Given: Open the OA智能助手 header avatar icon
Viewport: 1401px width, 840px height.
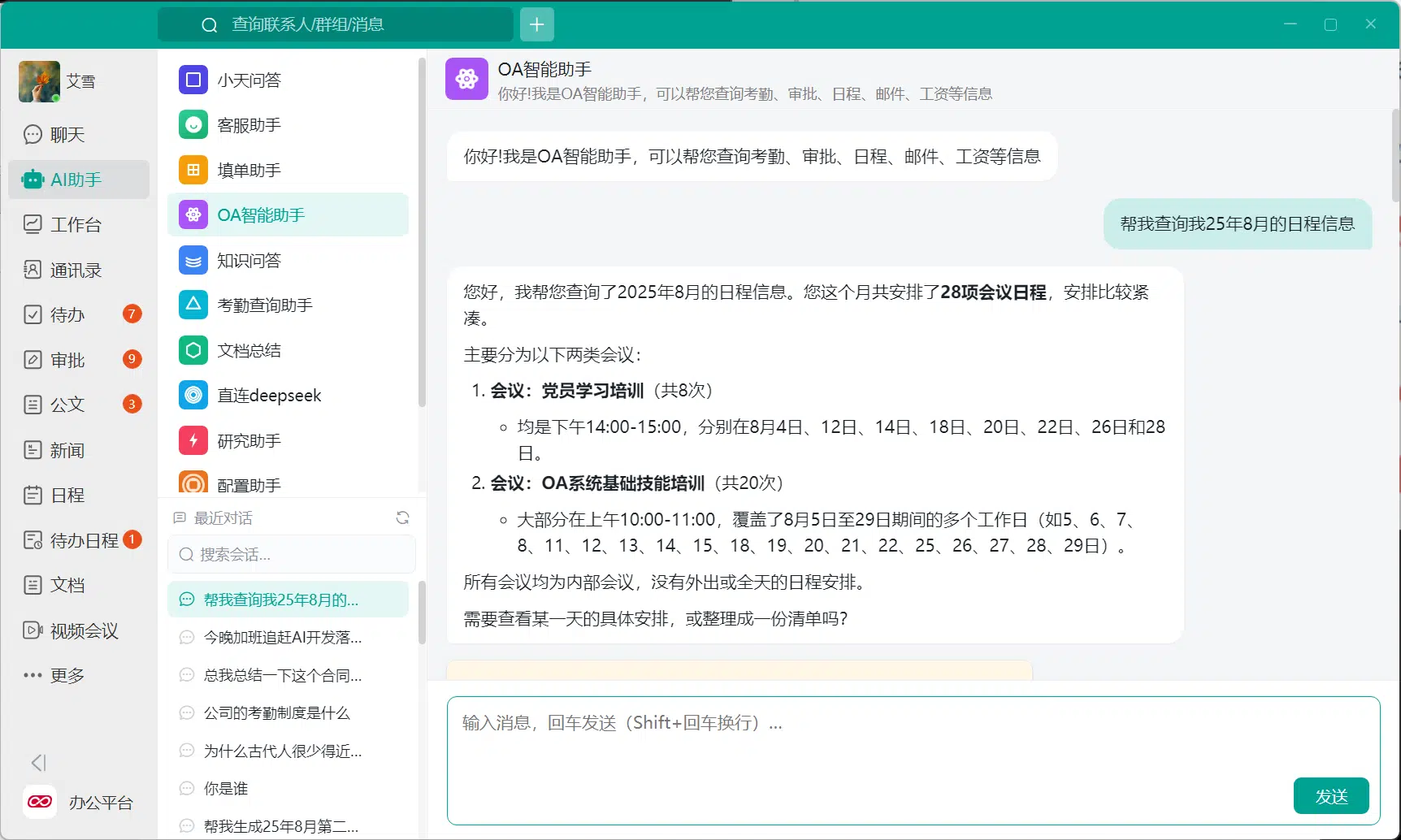Looking at the screenshot, I should [x=466, y=79].
